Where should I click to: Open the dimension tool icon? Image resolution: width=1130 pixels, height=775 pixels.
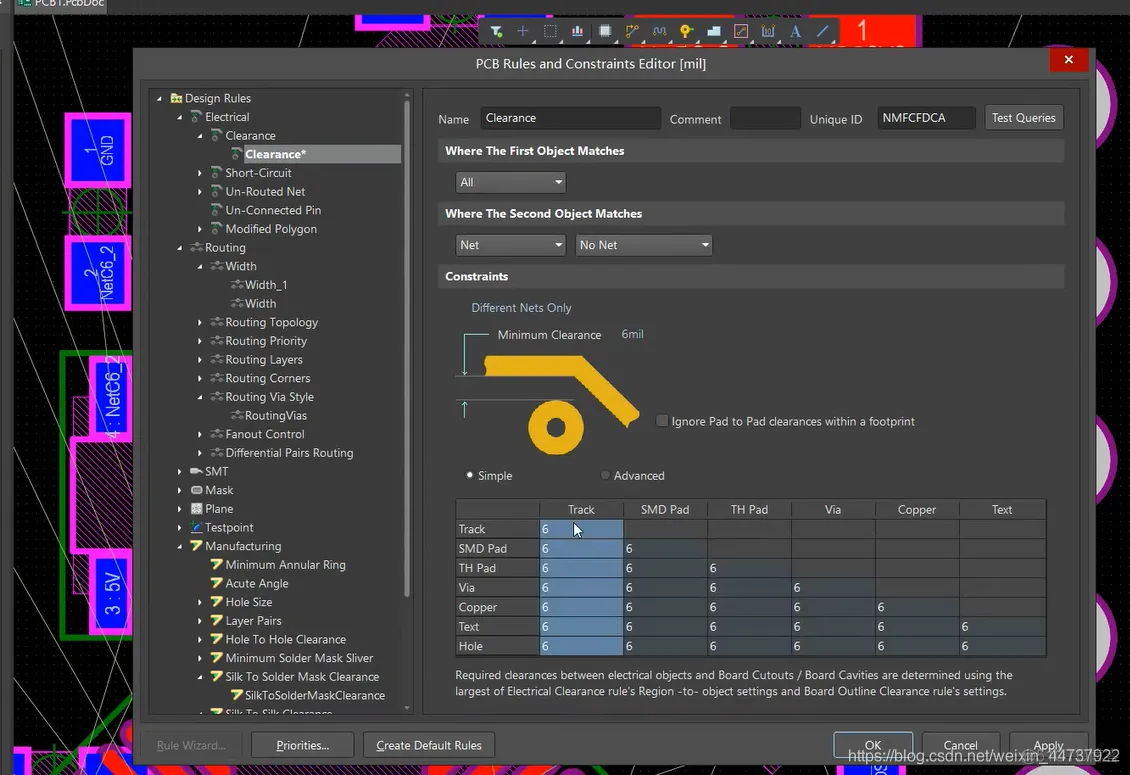point(768,31)
